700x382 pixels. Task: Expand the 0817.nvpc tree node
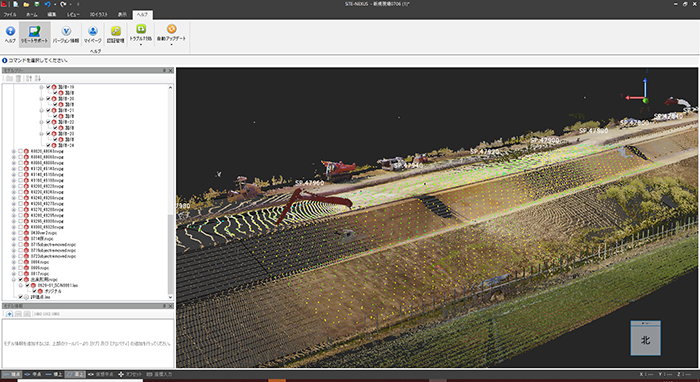pyautogui.click(x=14, y=274)
